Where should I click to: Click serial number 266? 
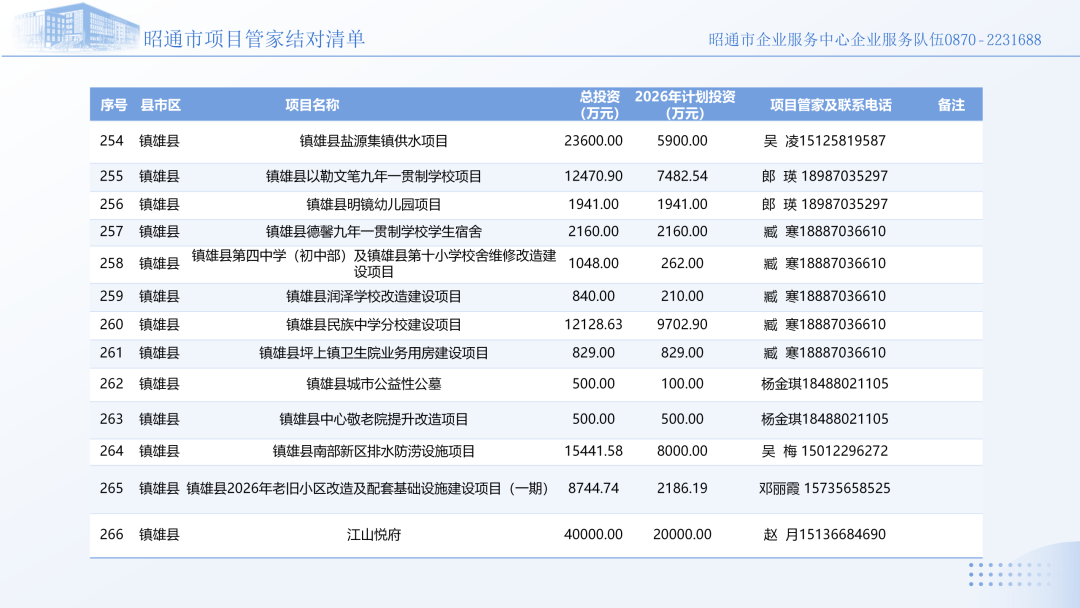(112, 534)
